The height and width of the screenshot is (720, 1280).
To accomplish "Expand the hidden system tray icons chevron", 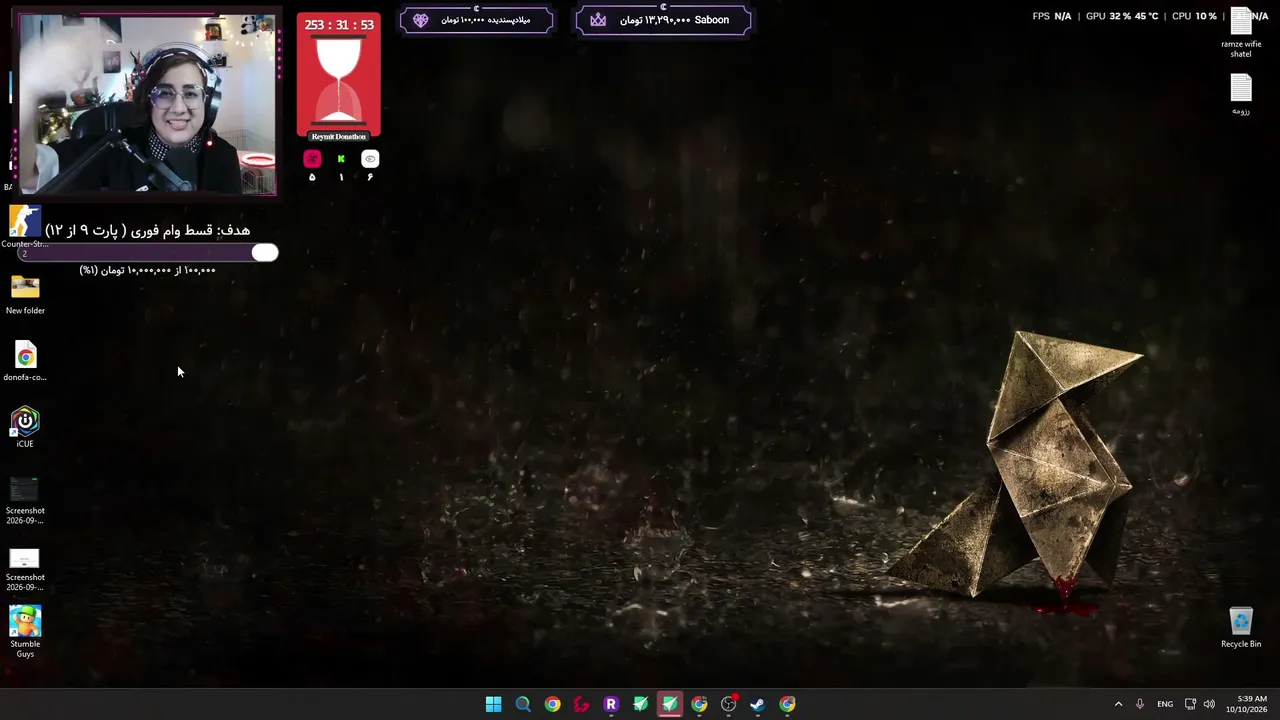I will pyautogui.click(x=1118, y=704).
